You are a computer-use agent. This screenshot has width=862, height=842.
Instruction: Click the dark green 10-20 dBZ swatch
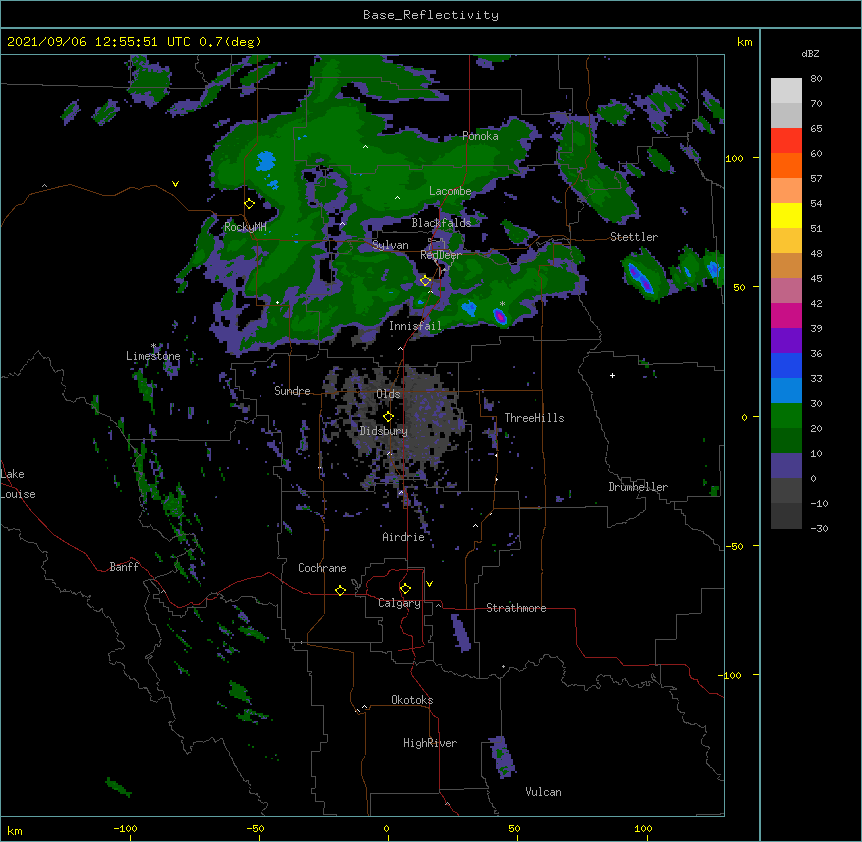(786, 441)
